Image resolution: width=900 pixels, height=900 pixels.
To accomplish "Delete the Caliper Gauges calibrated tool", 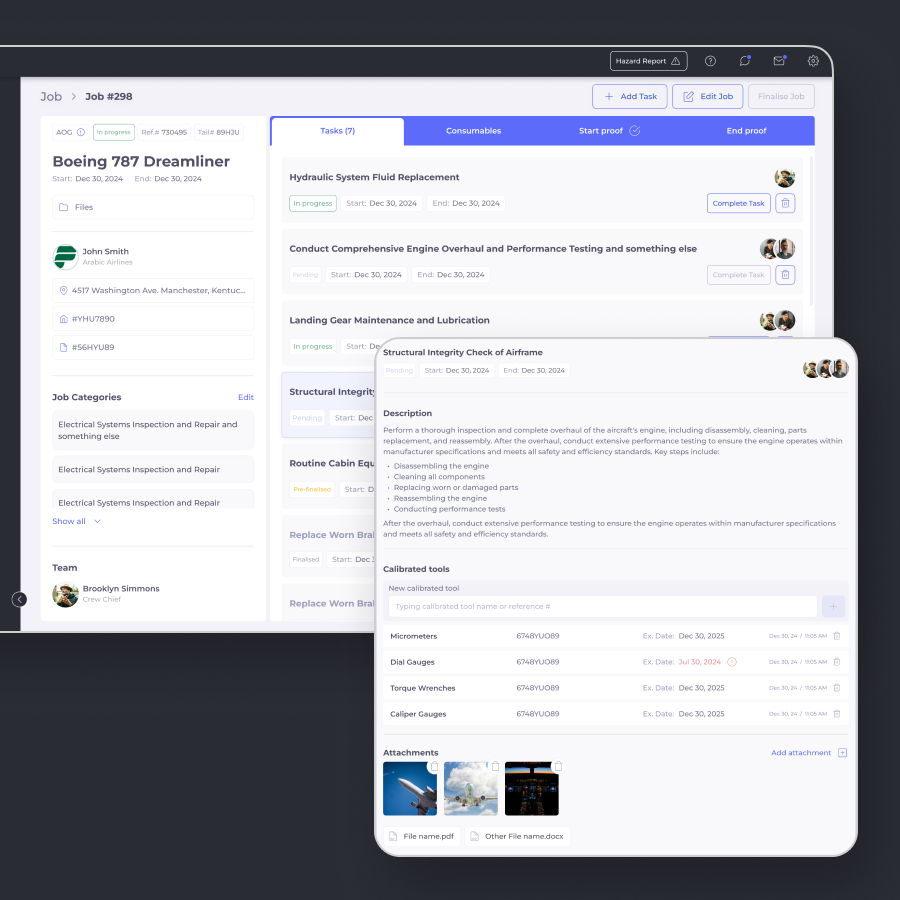I will pos(837,714).
